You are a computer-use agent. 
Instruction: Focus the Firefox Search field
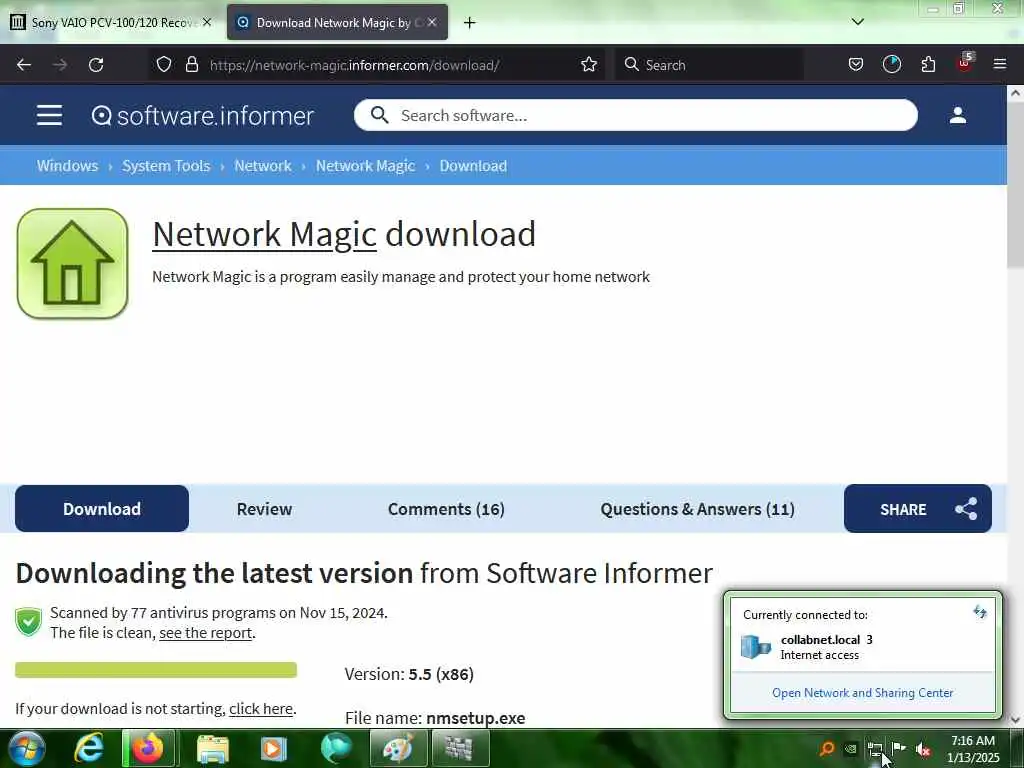(709, 65)
